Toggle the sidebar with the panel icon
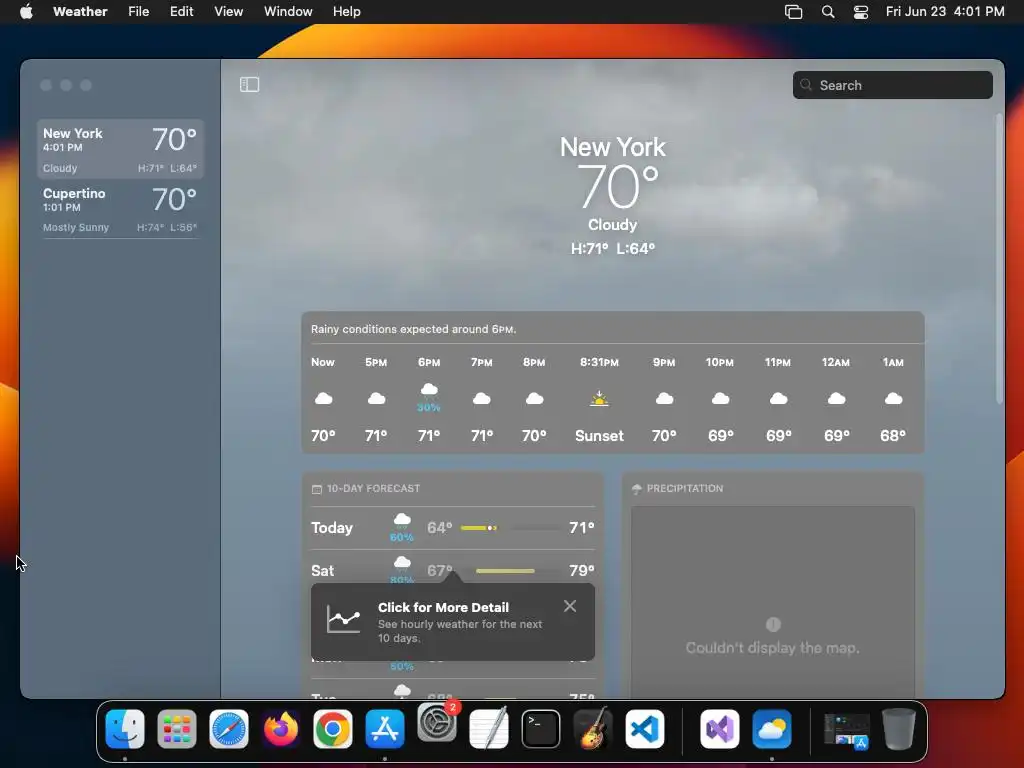Image resolution: width=1024 pixels, height=768 pixels. click(249, 84)
